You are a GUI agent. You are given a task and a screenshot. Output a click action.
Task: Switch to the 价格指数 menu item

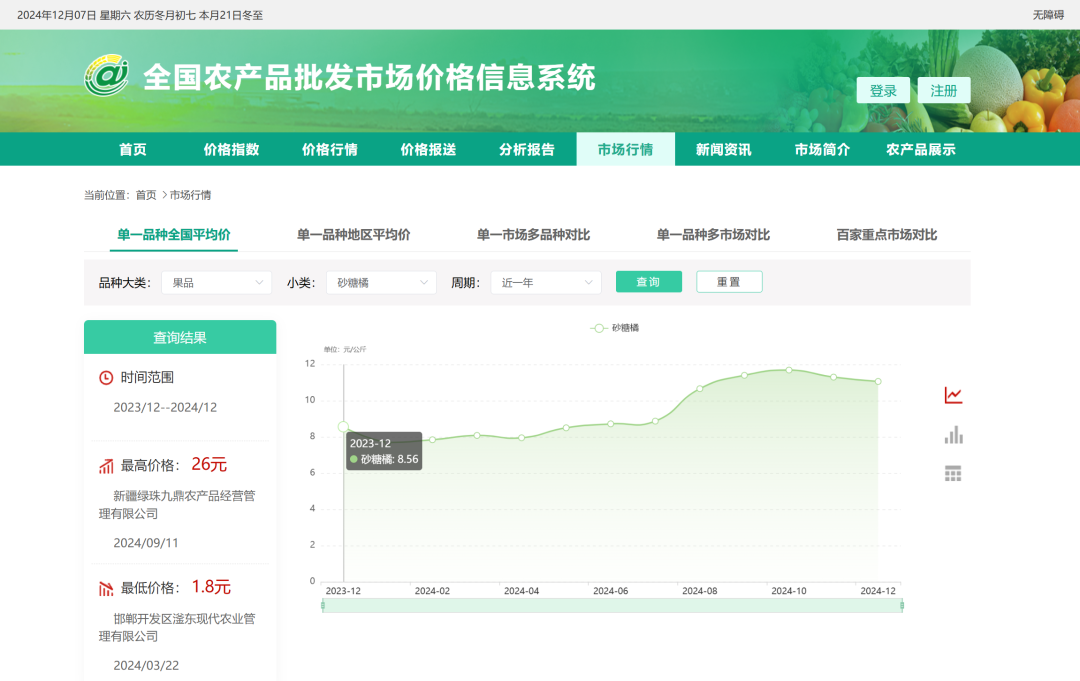[230, 147]
